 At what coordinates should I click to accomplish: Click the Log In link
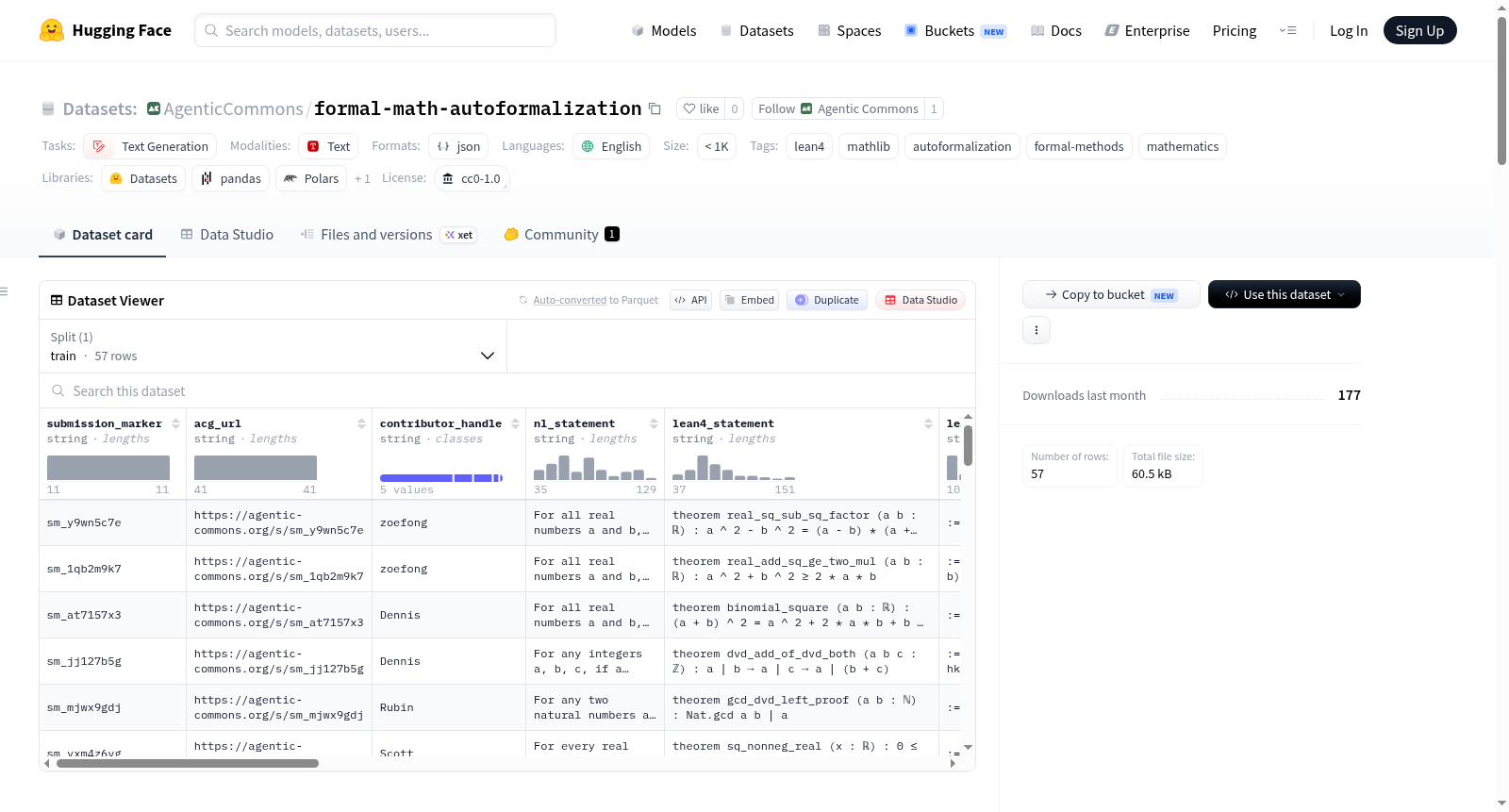pyautogui.click(x=1349, y=31)
